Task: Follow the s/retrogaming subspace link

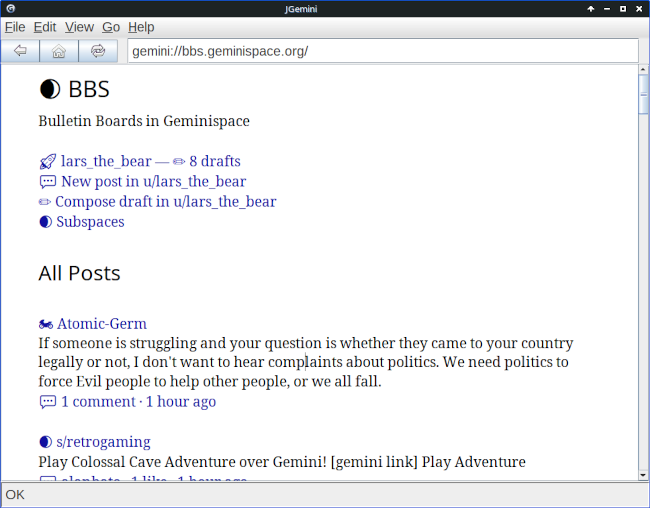Action: tap(103, 442)
